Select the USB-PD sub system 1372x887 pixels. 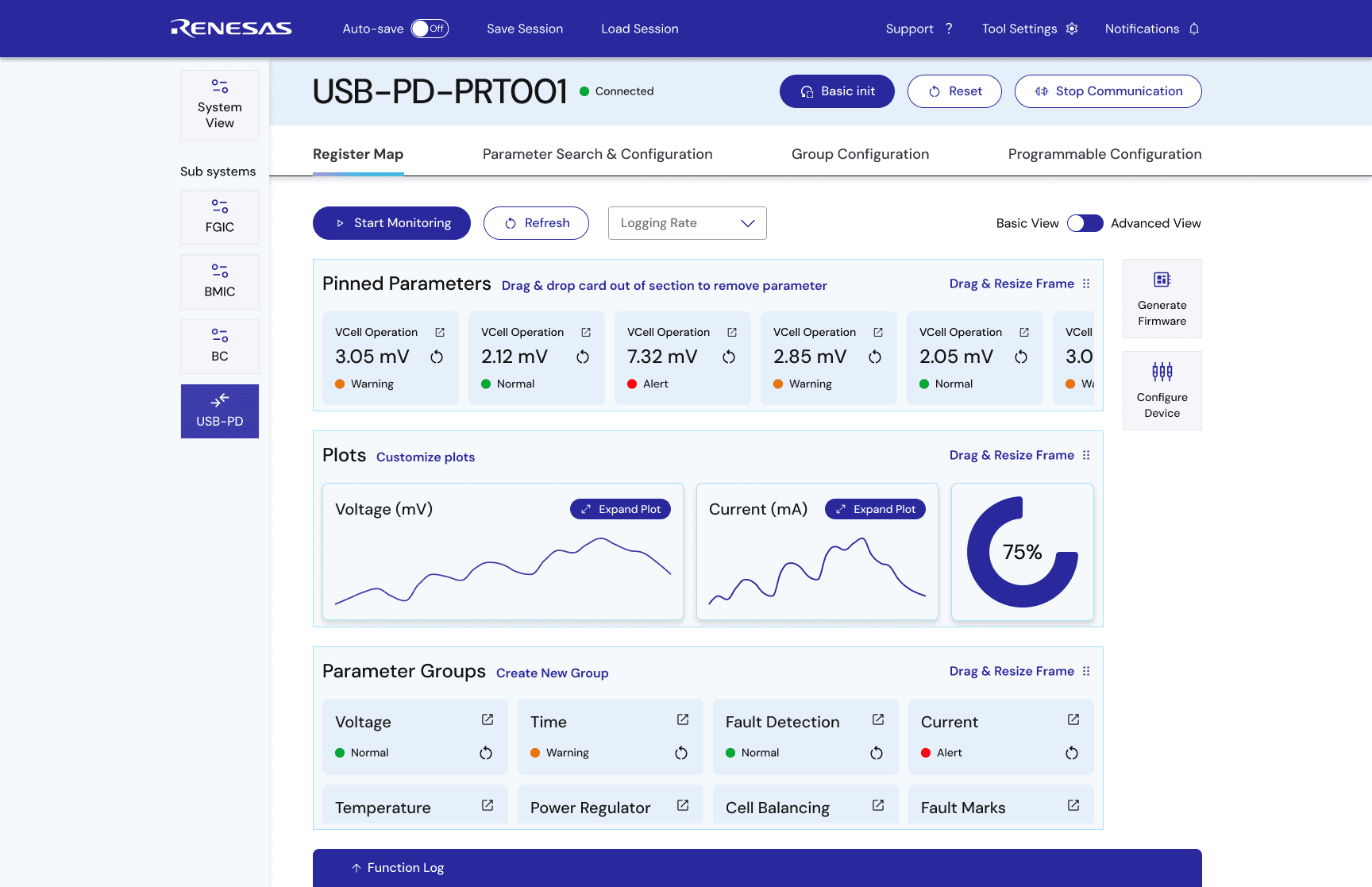click(x=220, y=411)
